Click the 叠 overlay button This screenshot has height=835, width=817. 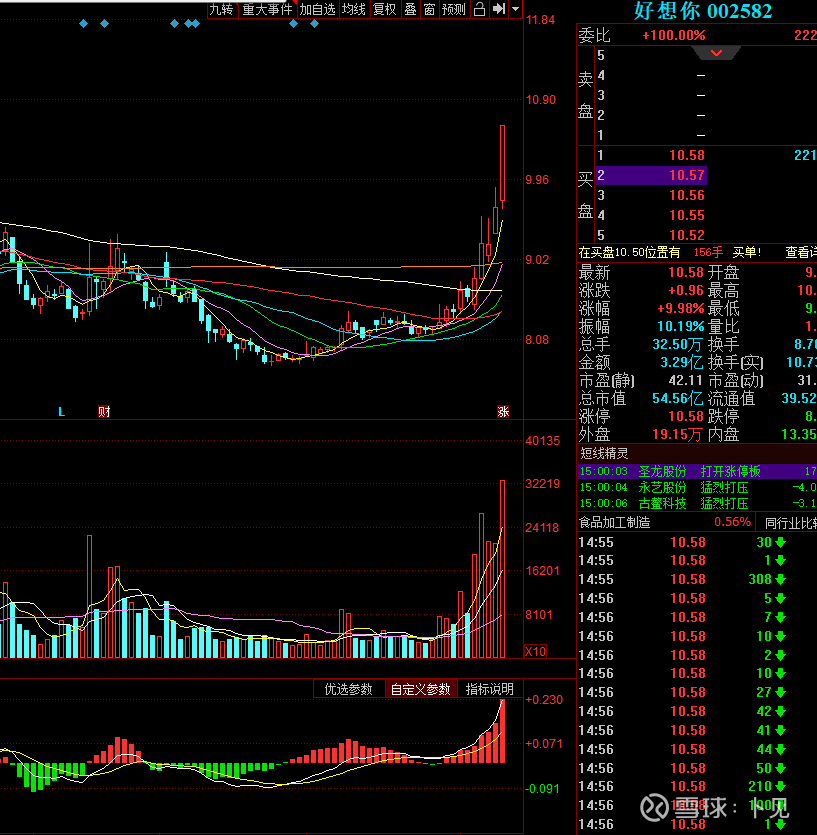coord(410,9)
